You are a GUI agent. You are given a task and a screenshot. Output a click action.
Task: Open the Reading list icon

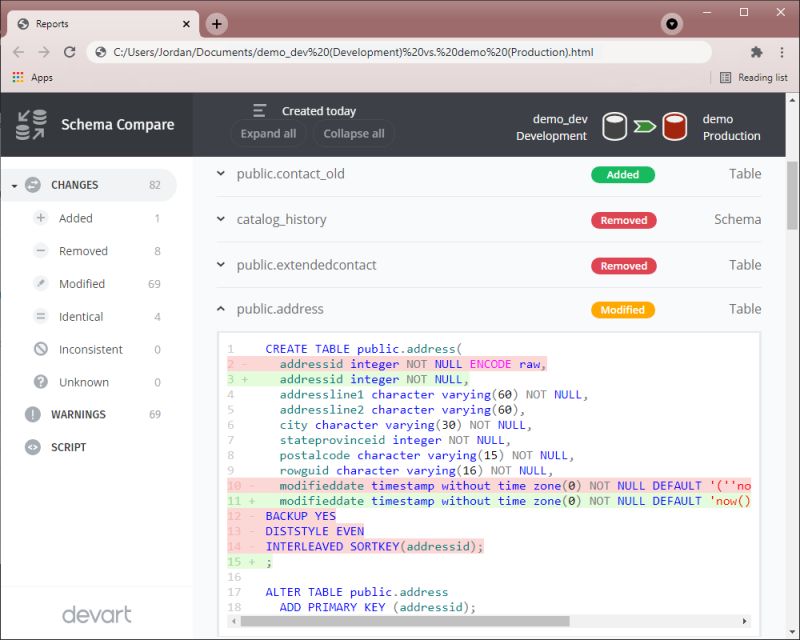[725, 78]
